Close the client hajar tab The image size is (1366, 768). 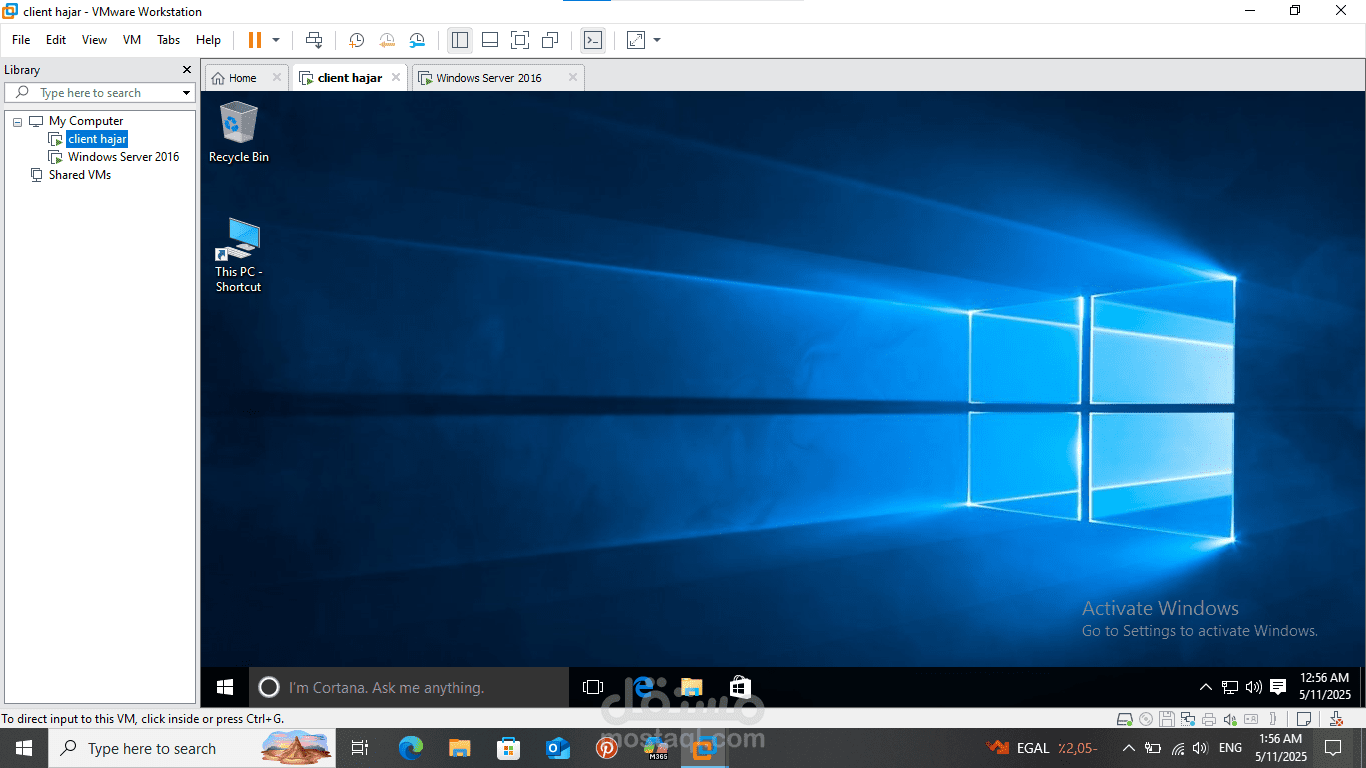point(396,77)
